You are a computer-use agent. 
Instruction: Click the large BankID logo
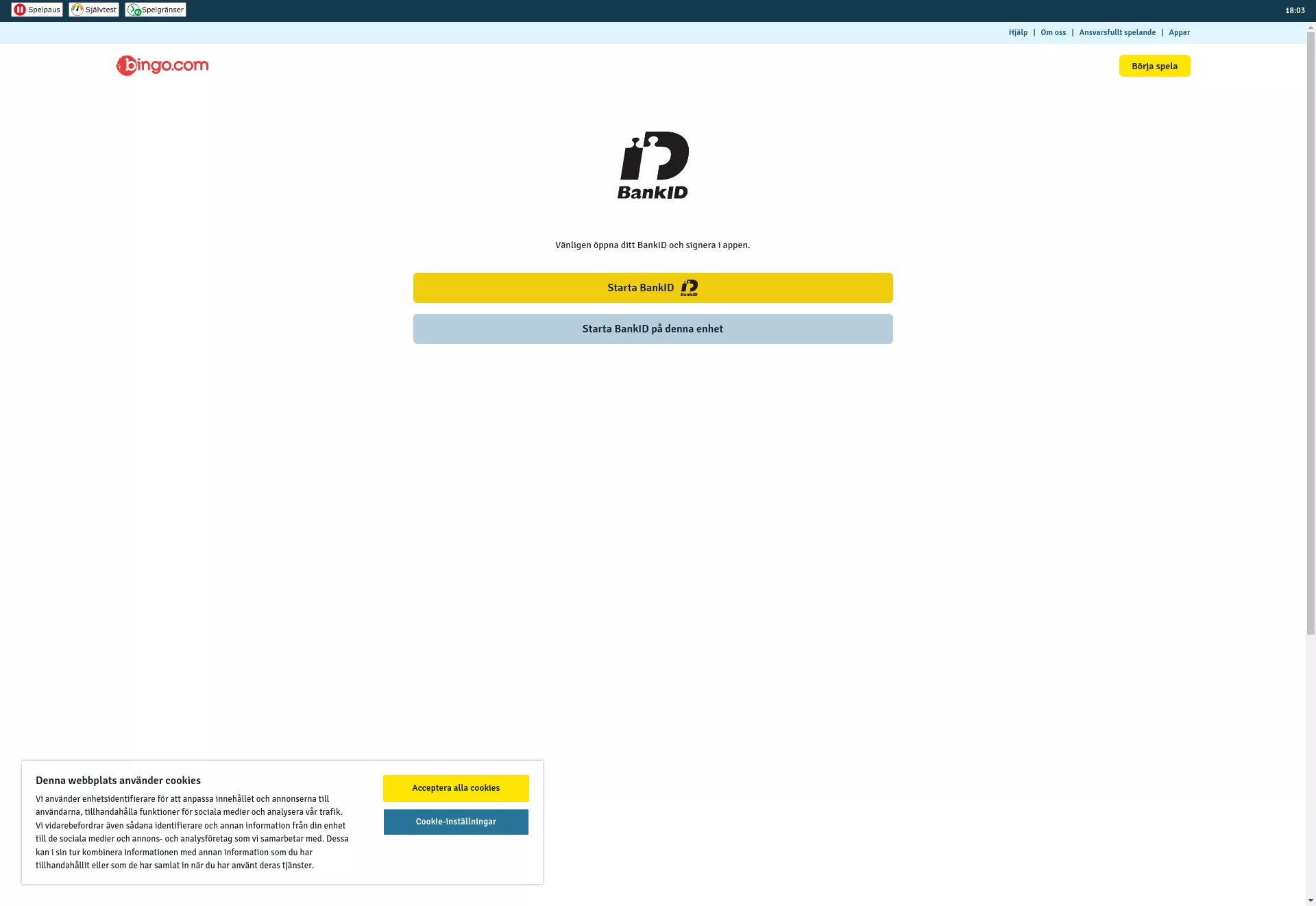(x=653, y=165)
